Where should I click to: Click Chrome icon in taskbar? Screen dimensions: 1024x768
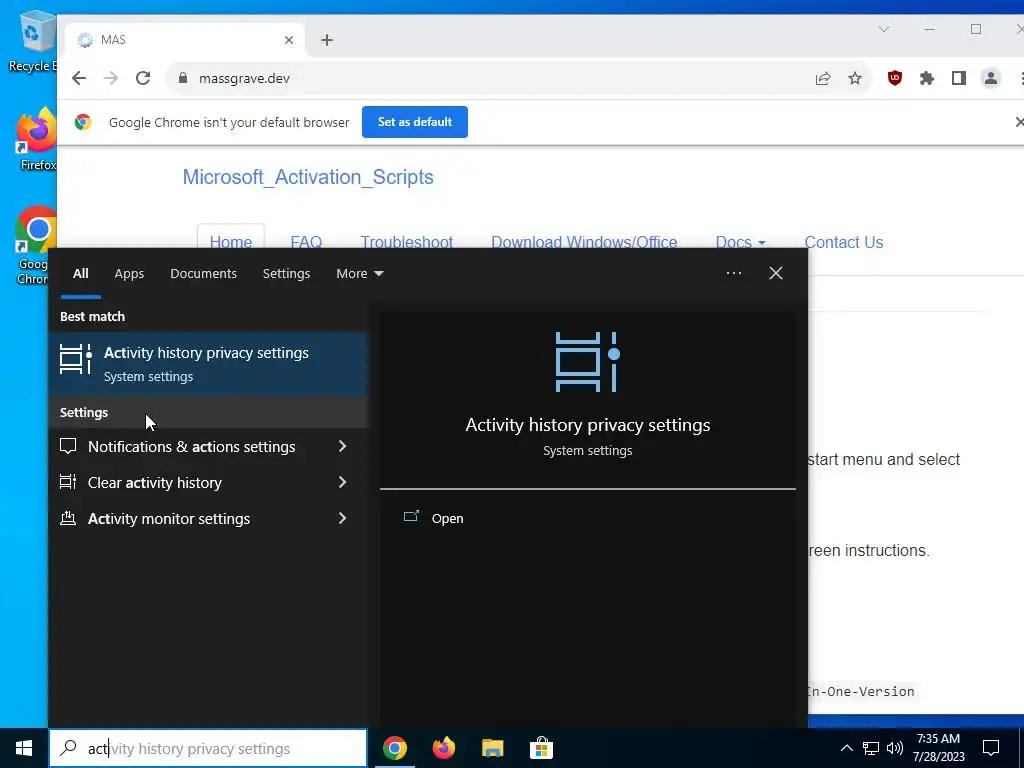point(394,748)
